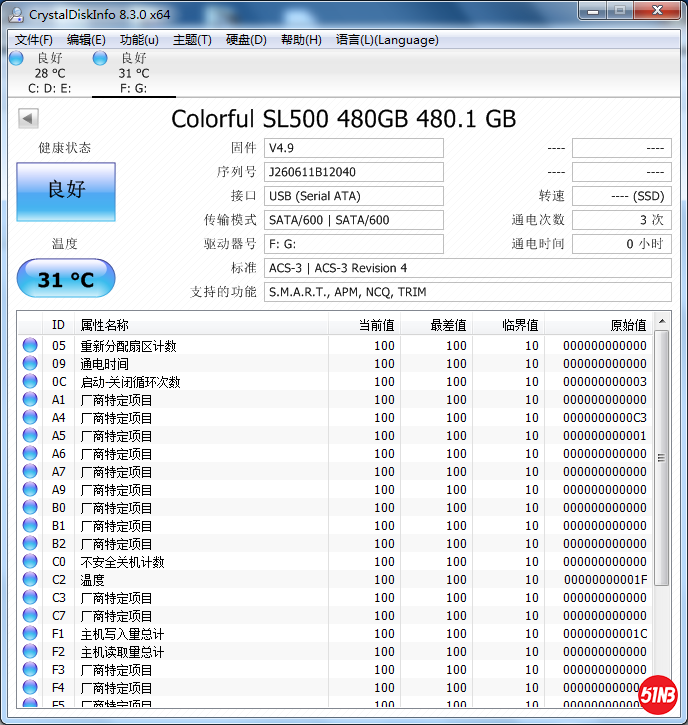Click the 31 °C temperature button
Image resolution: width=688 pixels, height=725 pixels.
(66, 279)
